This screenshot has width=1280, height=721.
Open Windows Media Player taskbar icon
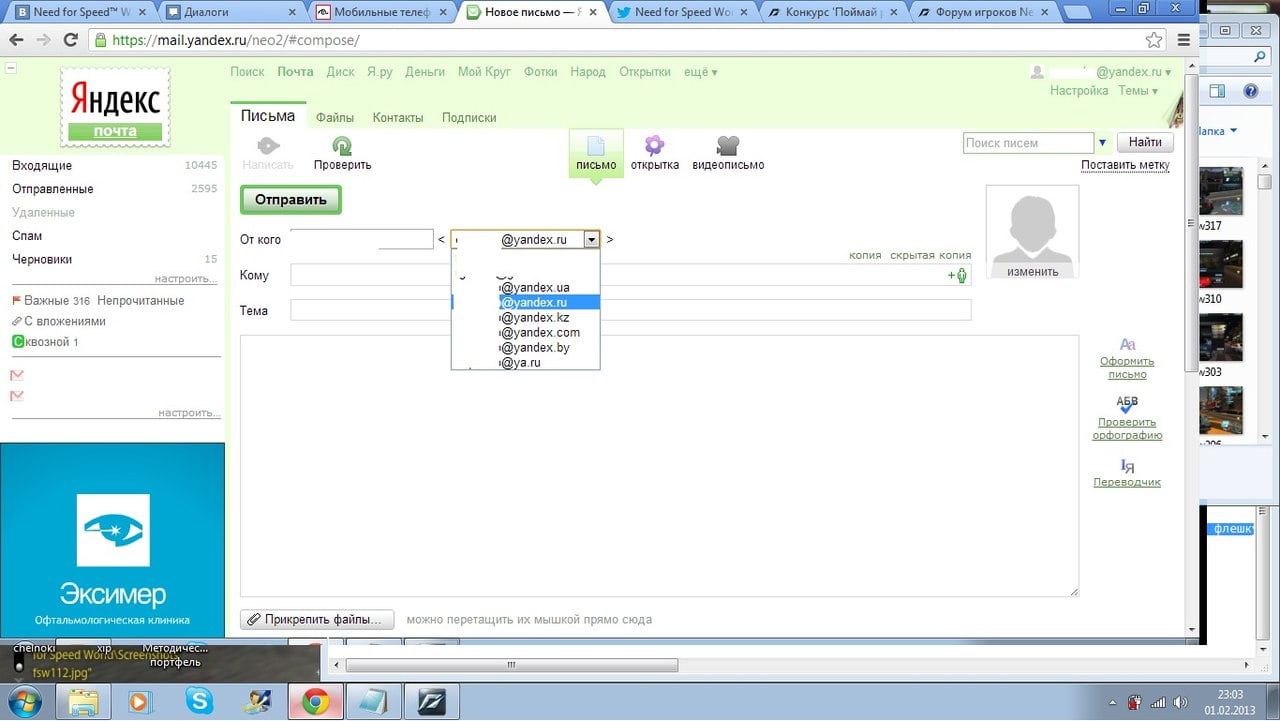pos(141,702)
